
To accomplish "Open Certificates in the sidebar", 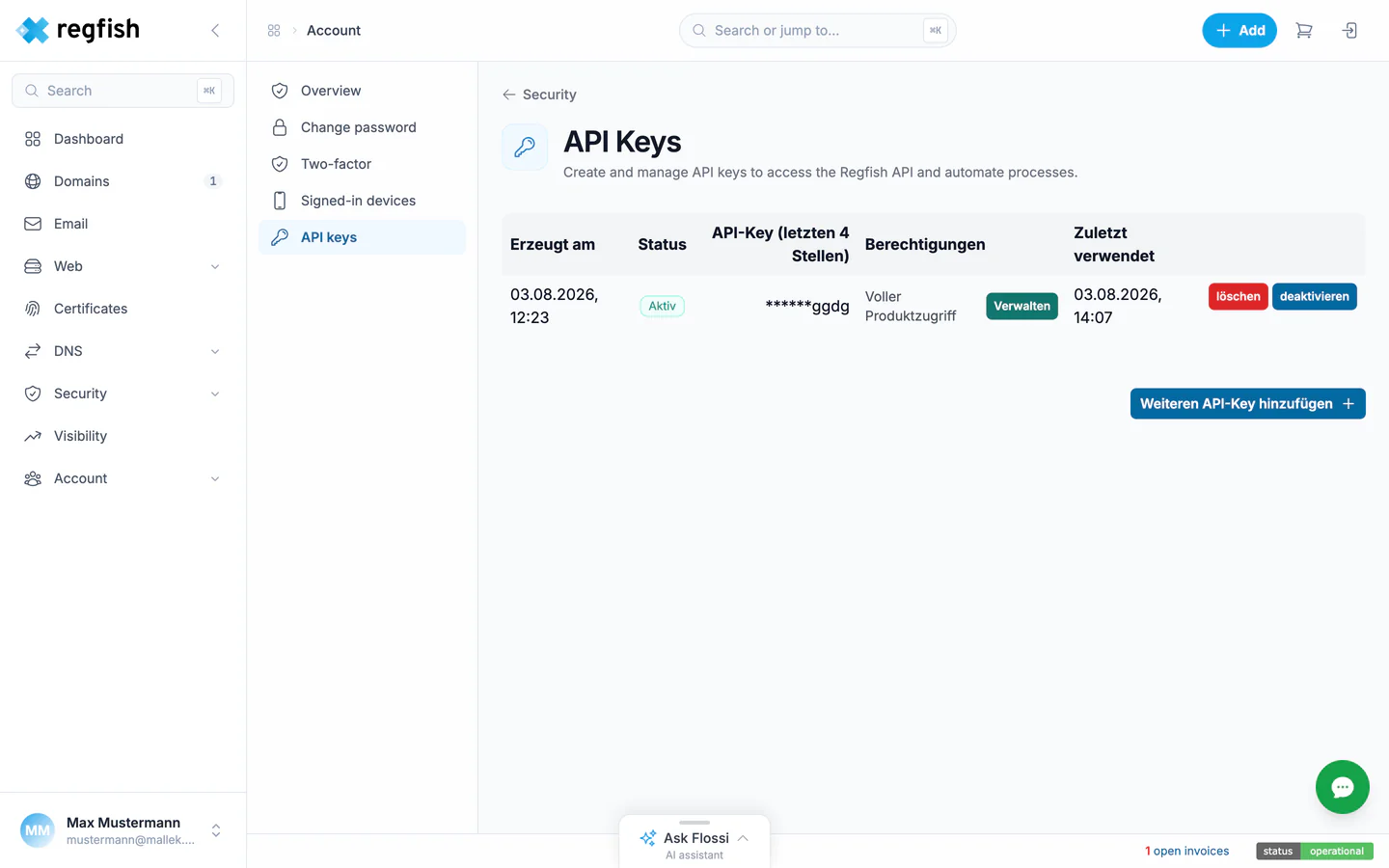I will 123,309.
